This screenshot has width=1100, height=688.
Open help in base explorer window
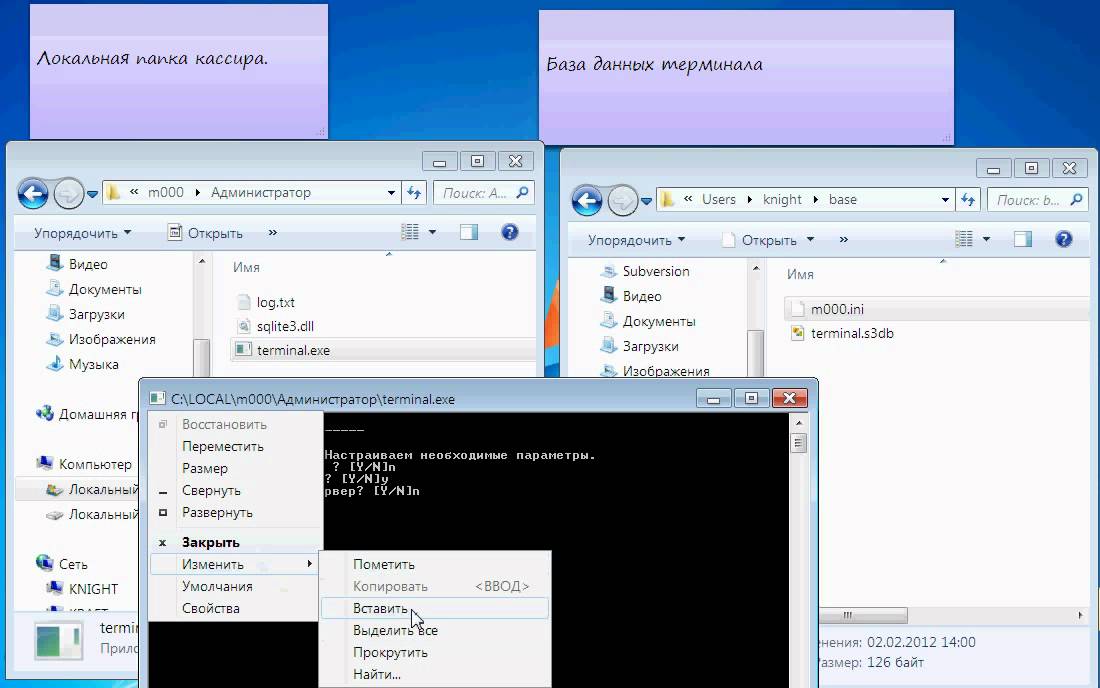click(1064, 239)
